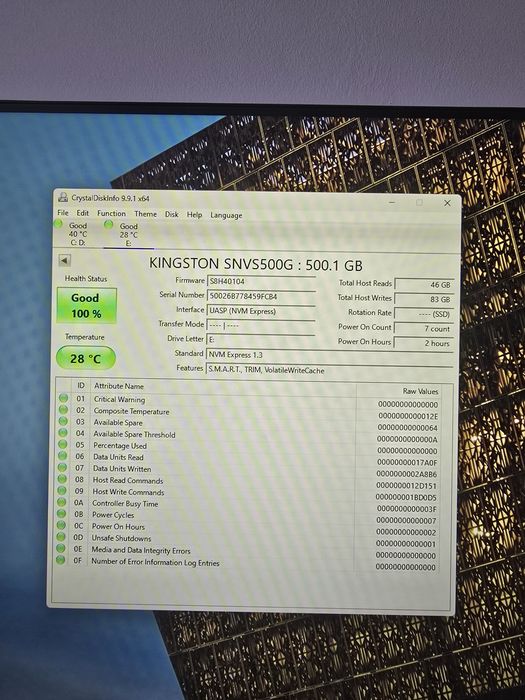
Task: Click the Interface field UASP (NVM Express)
Action: (x=261, y=311)
